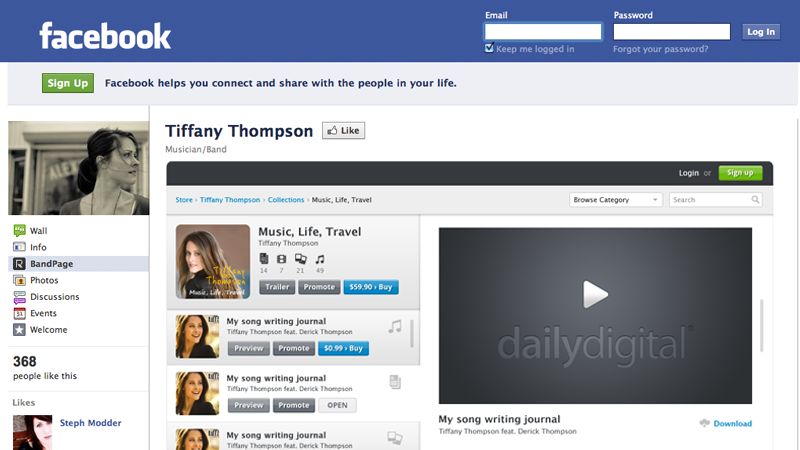Click the Music, Life, Travel album cover
The height and width of the screenshot is (450, 800).
(x=213, y=261)
